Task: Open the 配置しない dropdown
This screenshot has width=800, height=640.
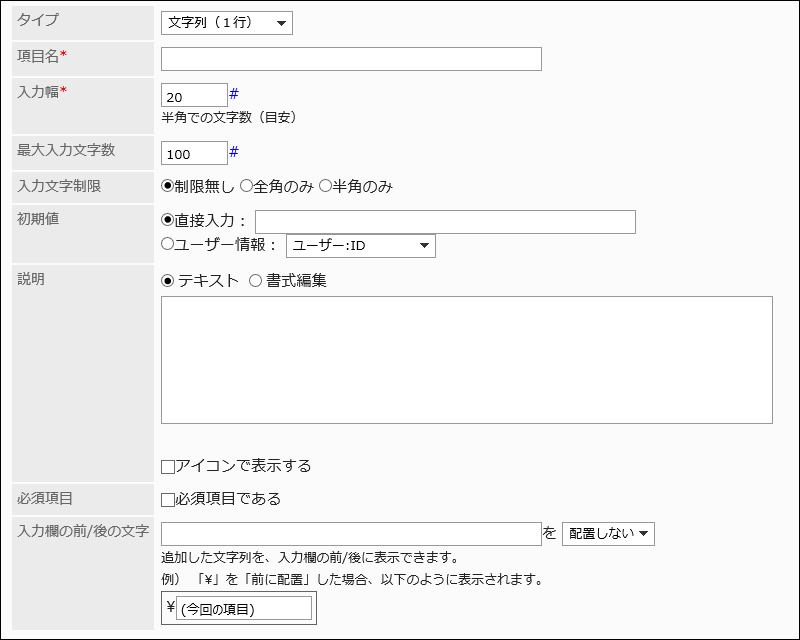Action: (608, 534)
